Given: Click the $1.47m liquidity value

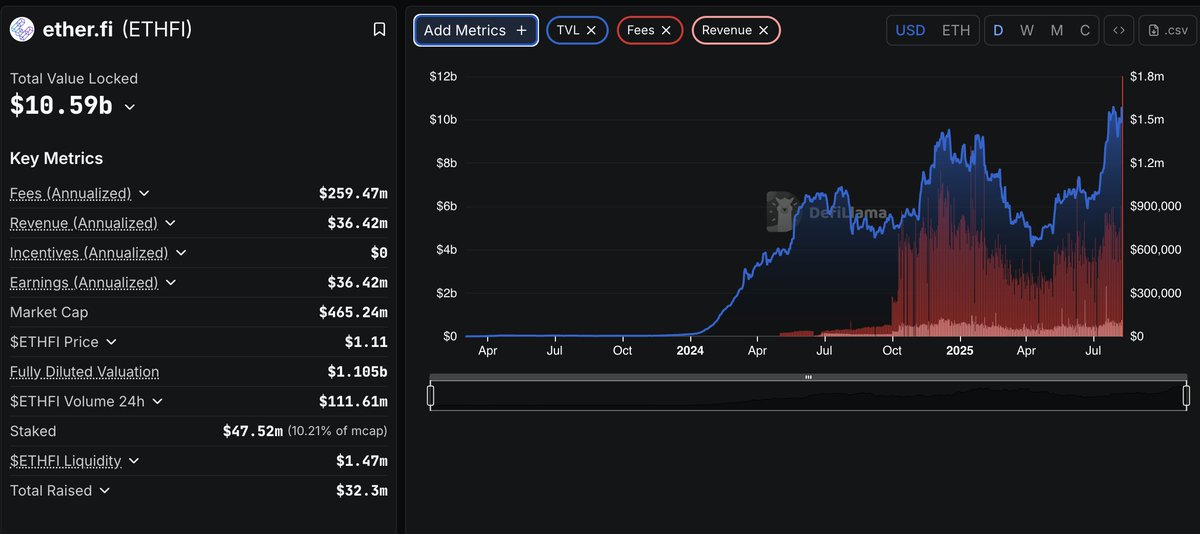Looking at the screenshot, I should [x=362, y=461].
